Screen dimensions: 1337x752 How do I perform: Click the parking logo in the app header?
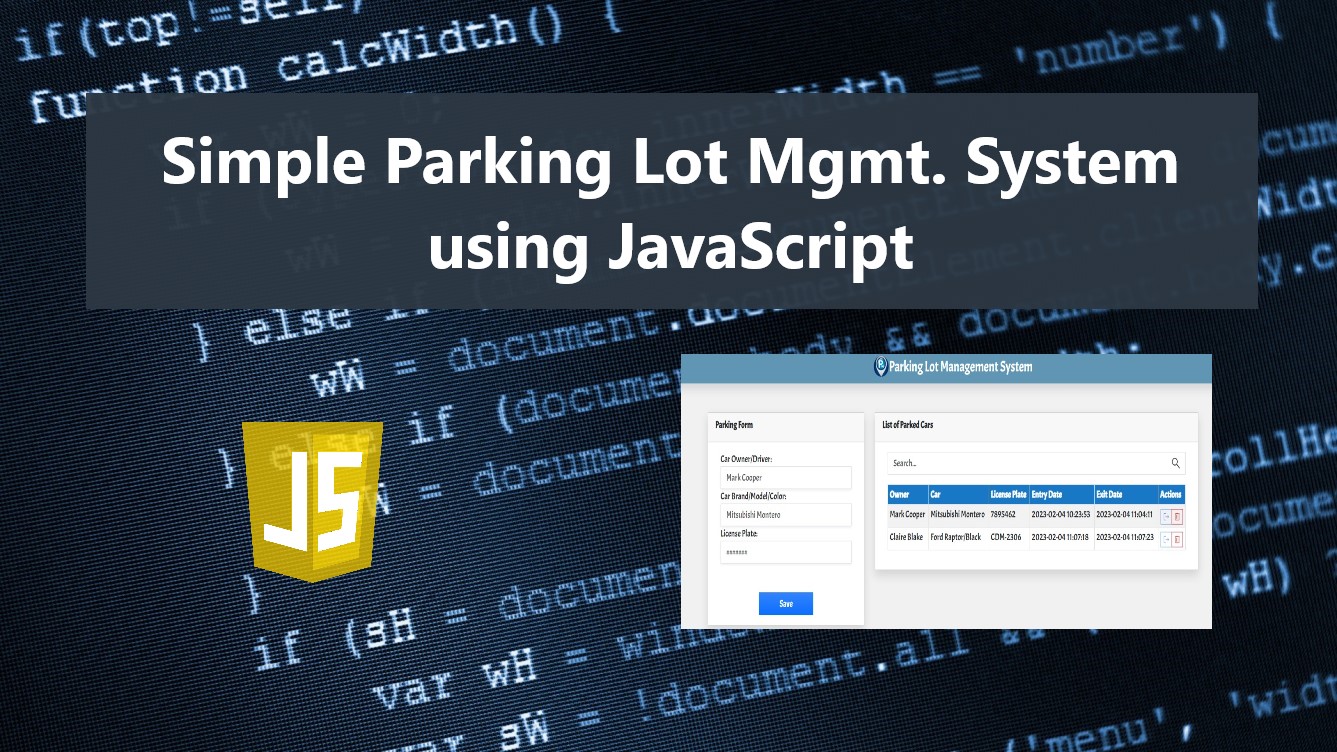(x=880, y=367)
